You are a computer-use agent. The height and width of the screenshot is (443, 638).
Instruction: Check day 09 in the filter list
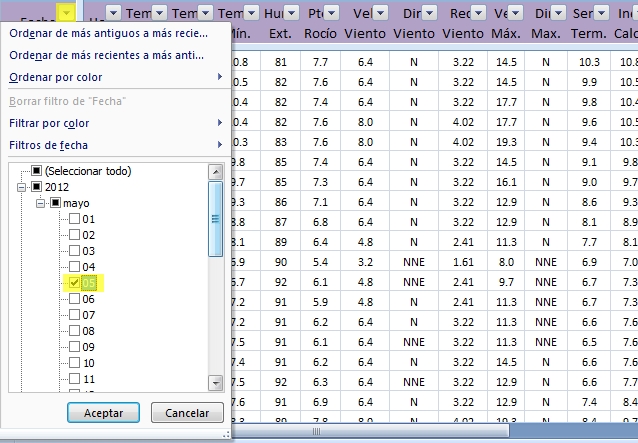point(74,347)
